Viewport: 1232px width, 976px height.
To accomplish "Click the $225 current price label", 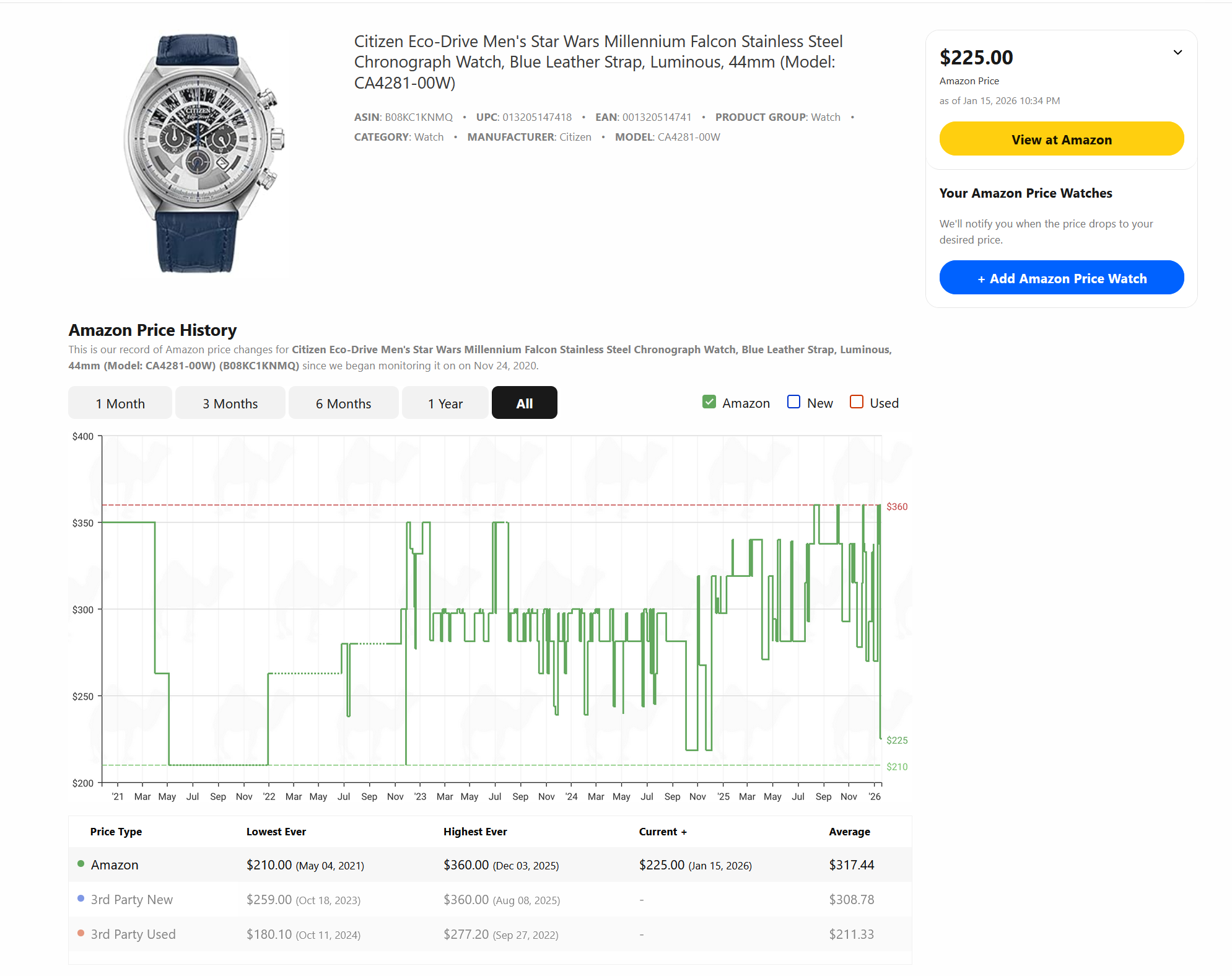I will pyautogui.click(x=896, y=741).
